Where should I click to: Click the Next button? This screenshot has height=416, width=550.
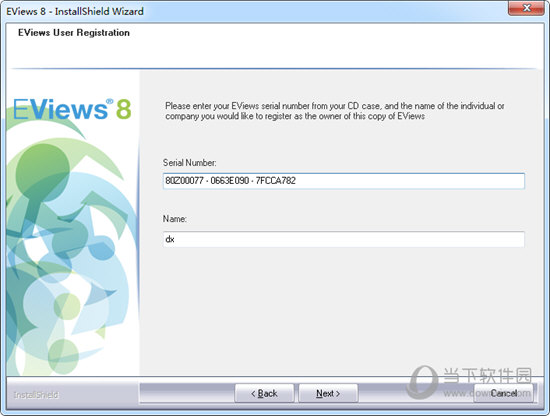328,393
